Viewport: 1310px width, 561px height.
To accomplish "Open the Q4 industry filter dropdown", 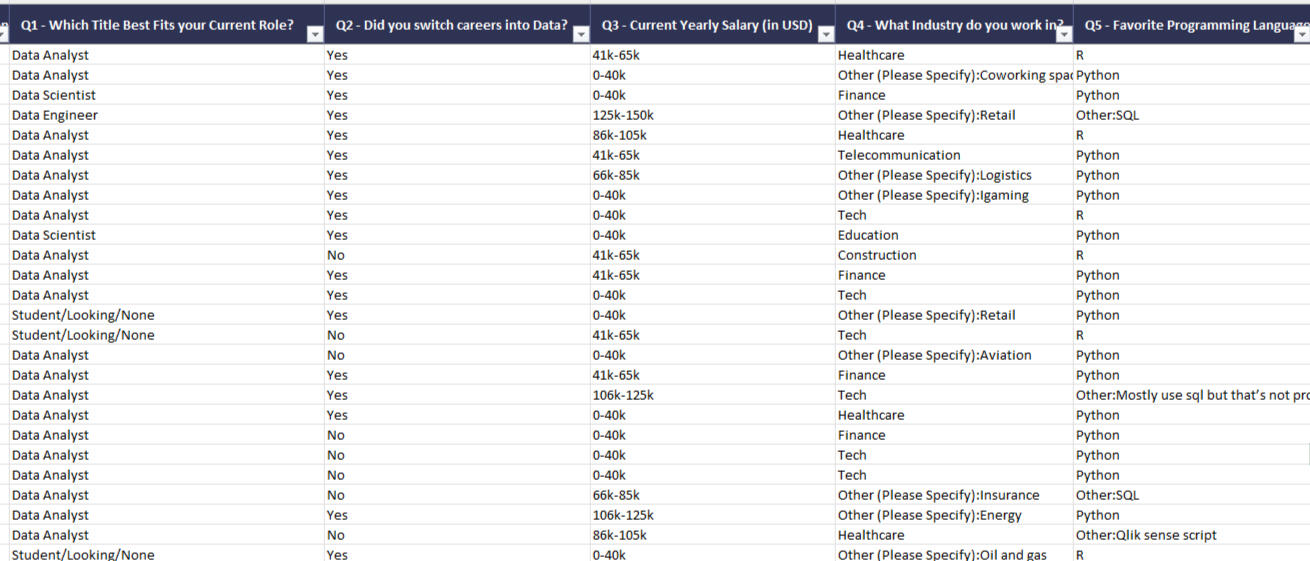I will tap(1064, 34).
